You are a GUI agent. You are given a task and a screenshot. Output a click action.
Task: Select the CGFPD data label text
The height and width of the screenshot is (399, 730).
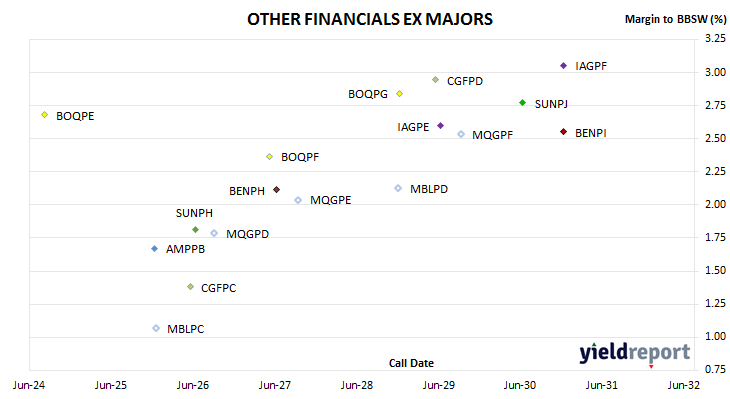pos(465,81)
